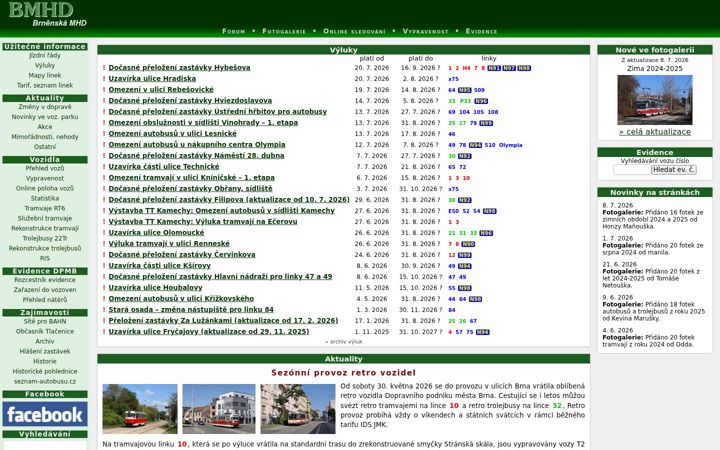Open Uzavírka ulice Hradiska closure
720x450 pixels.
point(152,79)
